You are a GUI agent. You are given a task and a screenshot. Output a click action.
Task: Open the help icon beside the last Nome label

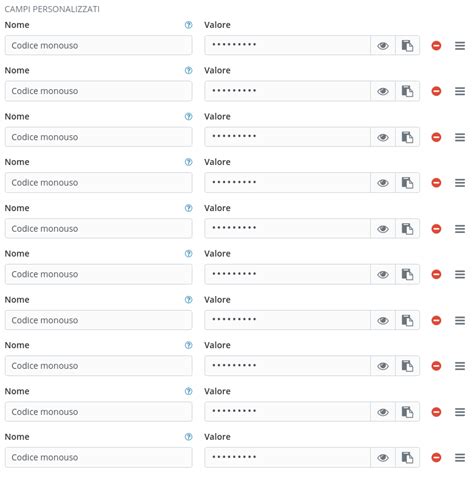click(189, 438)
